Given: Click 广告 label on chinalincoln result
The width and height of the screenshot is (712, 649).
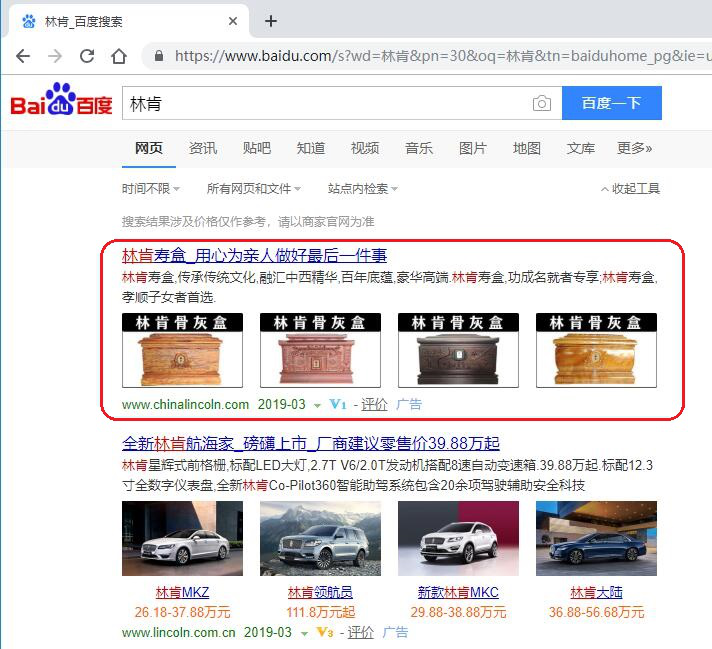Looking at the screenshot, I should click(x=409, y=404).
